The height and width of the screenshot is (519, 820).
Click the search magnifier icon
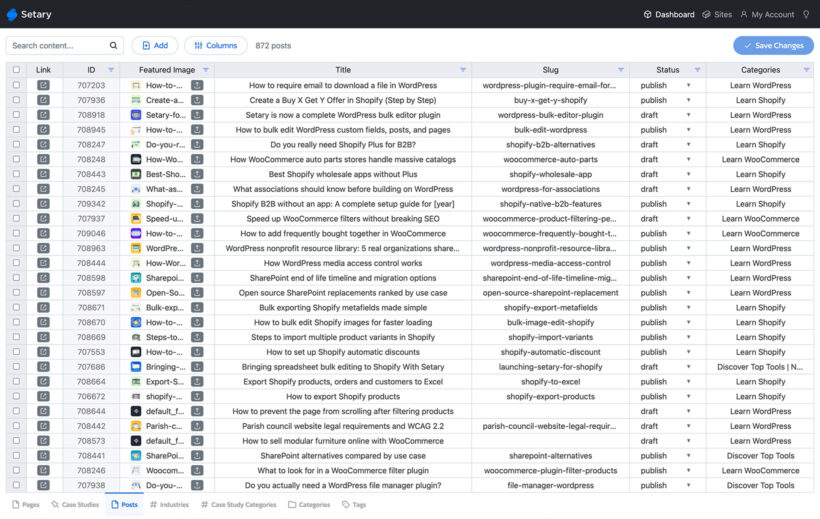click(x=113, y=46)
